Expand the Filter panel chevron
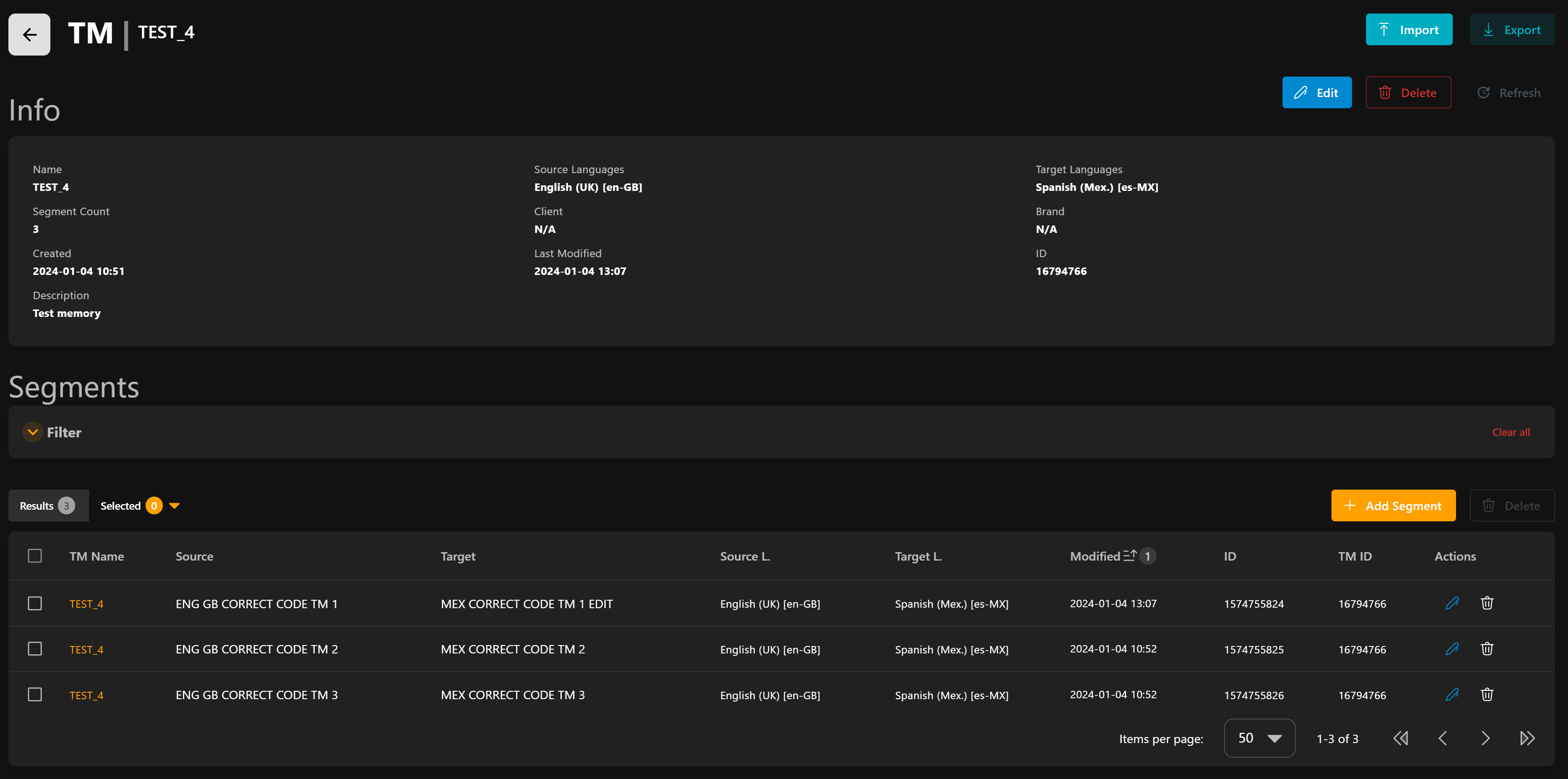The height and width of the screenshot is (779, 1568). (x=32, y=432)
